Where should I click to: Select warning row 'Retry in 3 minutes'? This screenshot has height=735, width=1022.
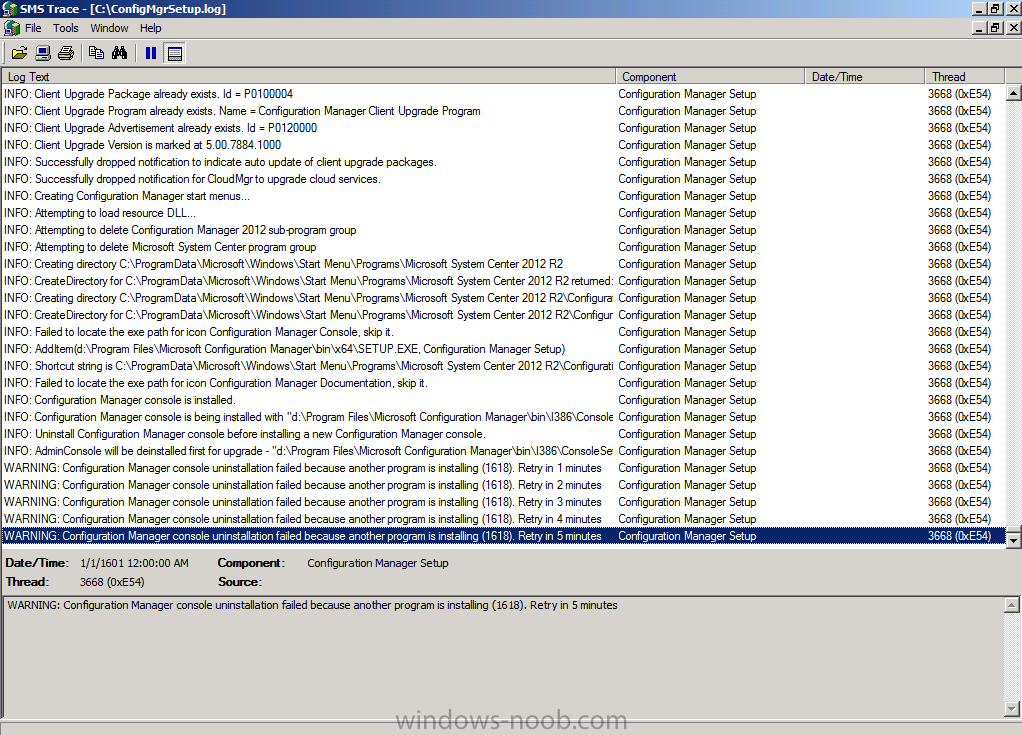coord(503,501)
